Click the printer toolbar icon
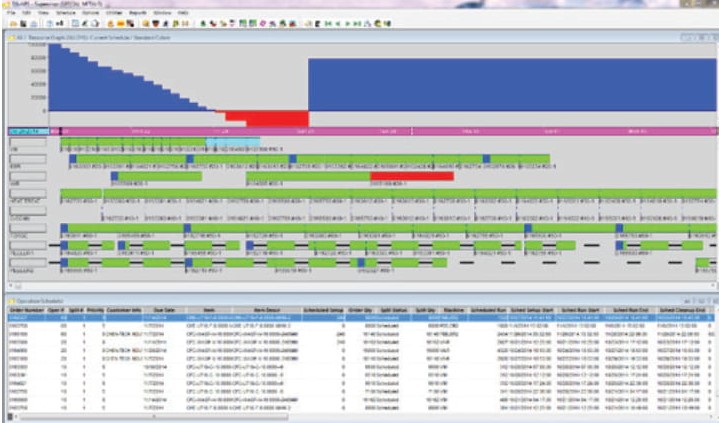This screenshot has width=719, height=423. (33, 23)
